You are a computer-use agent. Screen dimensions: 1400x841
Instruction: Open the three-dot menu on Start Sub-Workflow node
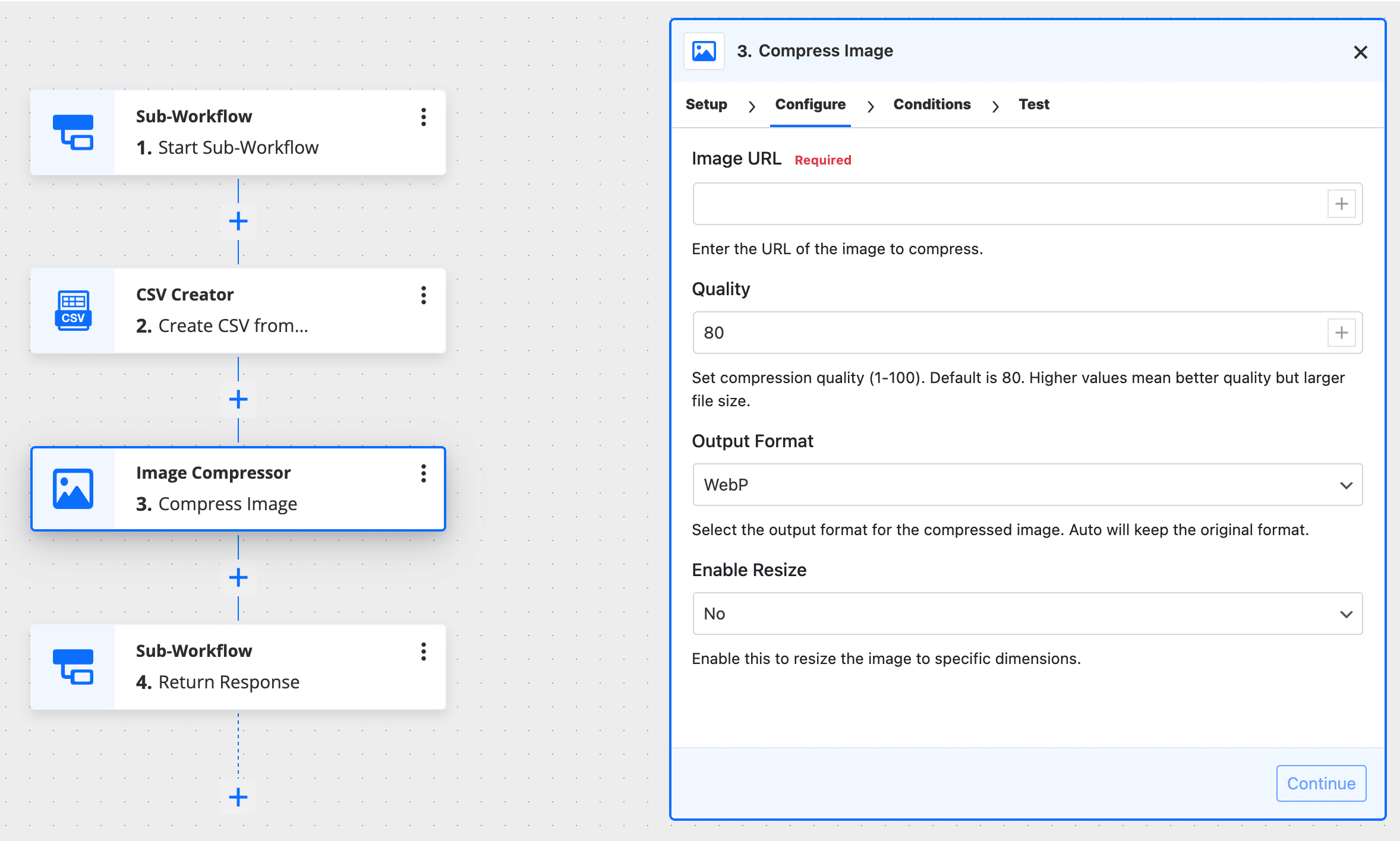point(423,118)
